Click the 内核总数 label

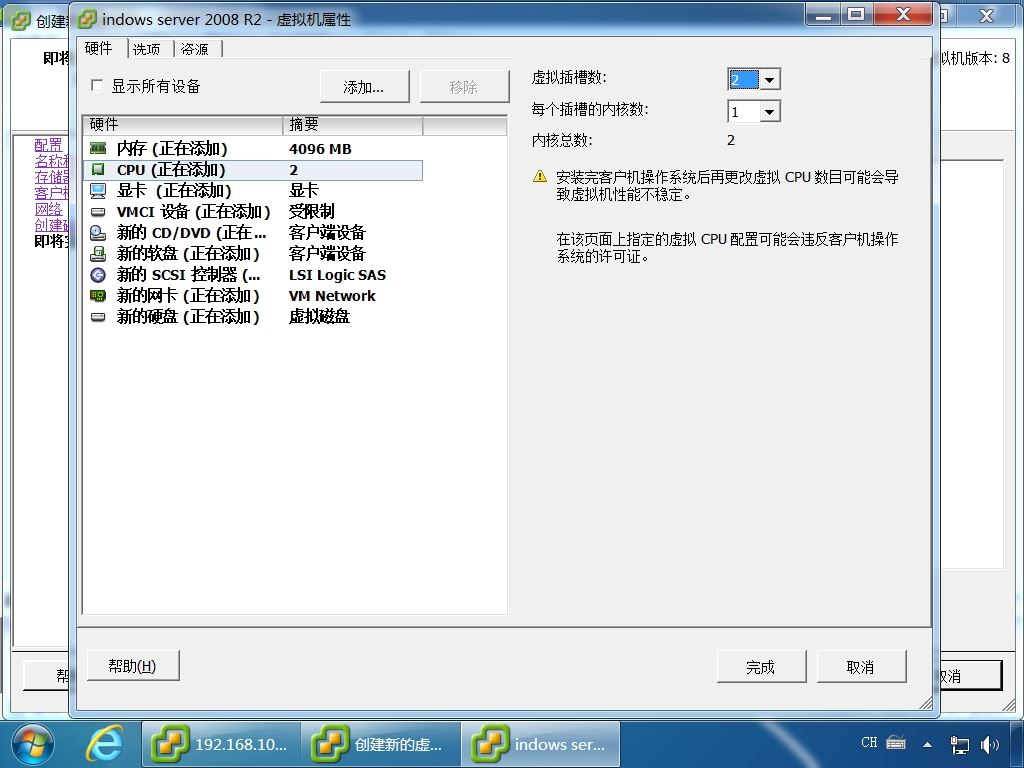[x=562, y=140]
